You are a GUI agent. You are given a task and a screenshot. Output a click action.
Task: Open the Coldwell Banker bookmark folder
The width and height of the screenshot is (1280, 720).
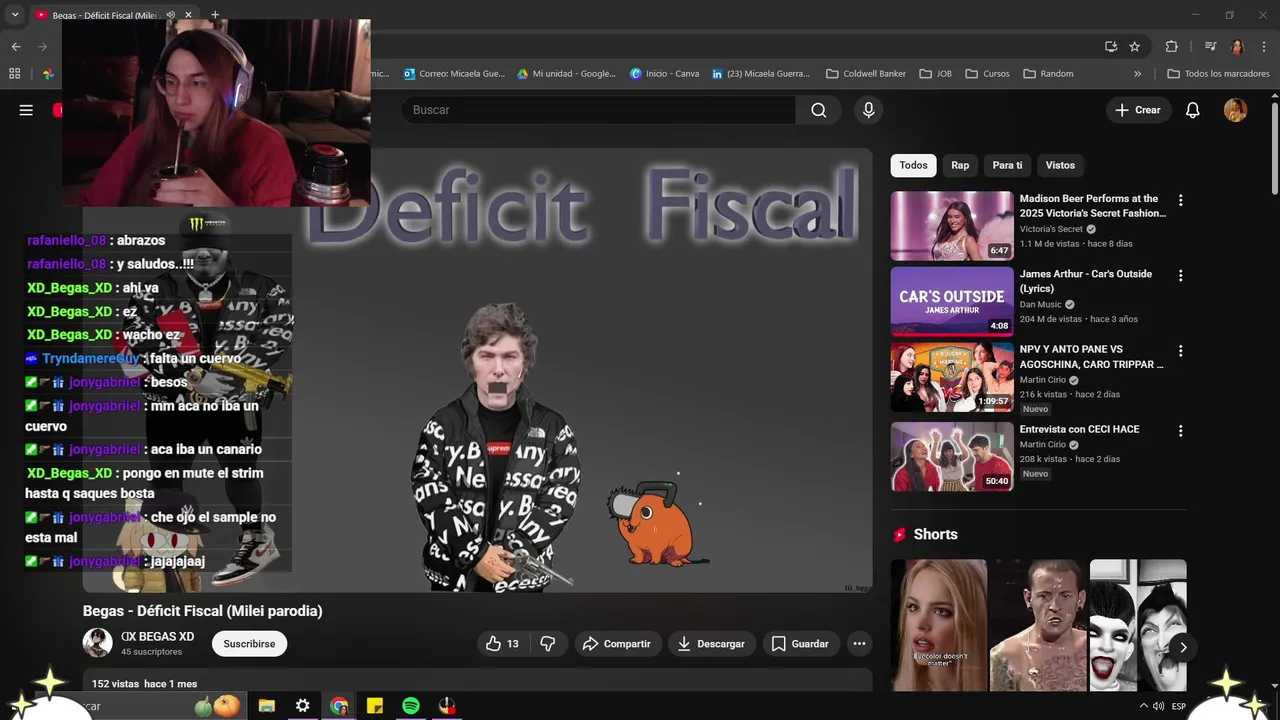coord(866,73)
